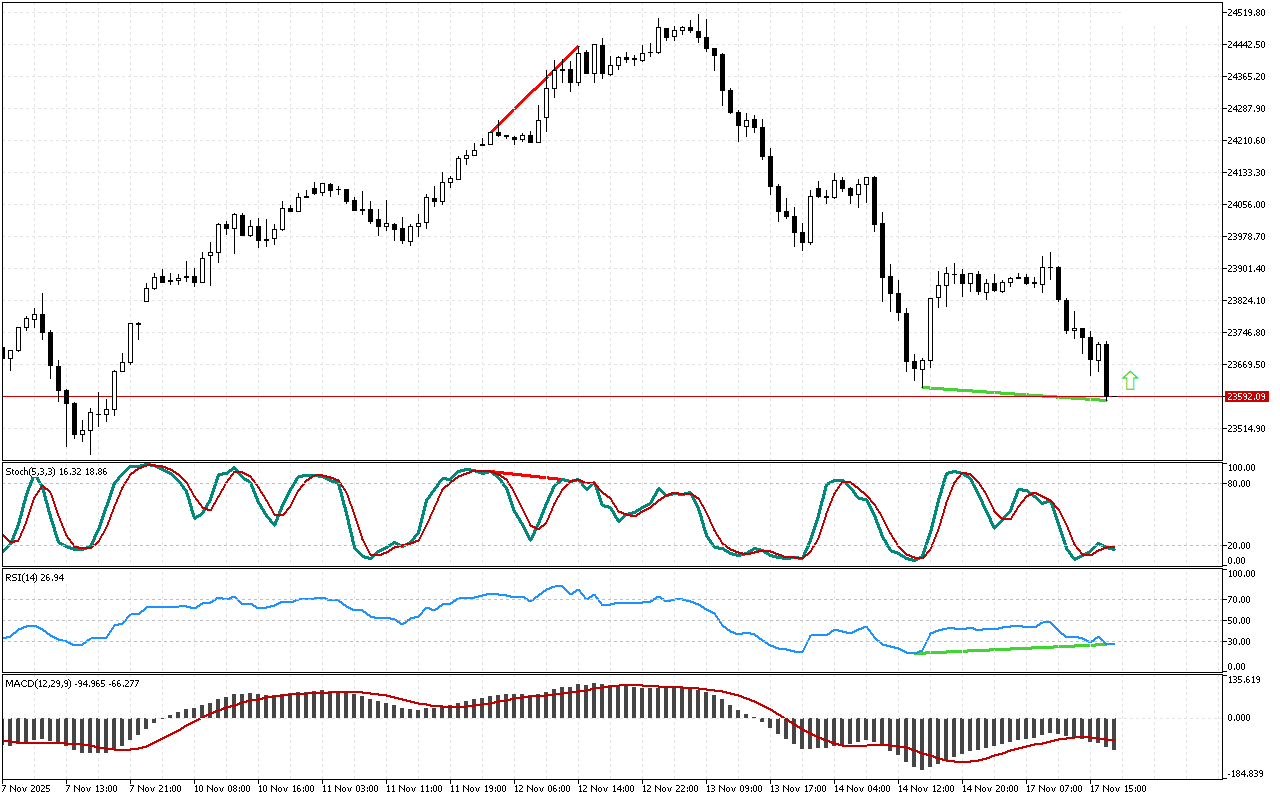Click the 70.00 level on RSI scale
1280x800 pixels.
pos(1240,600)
